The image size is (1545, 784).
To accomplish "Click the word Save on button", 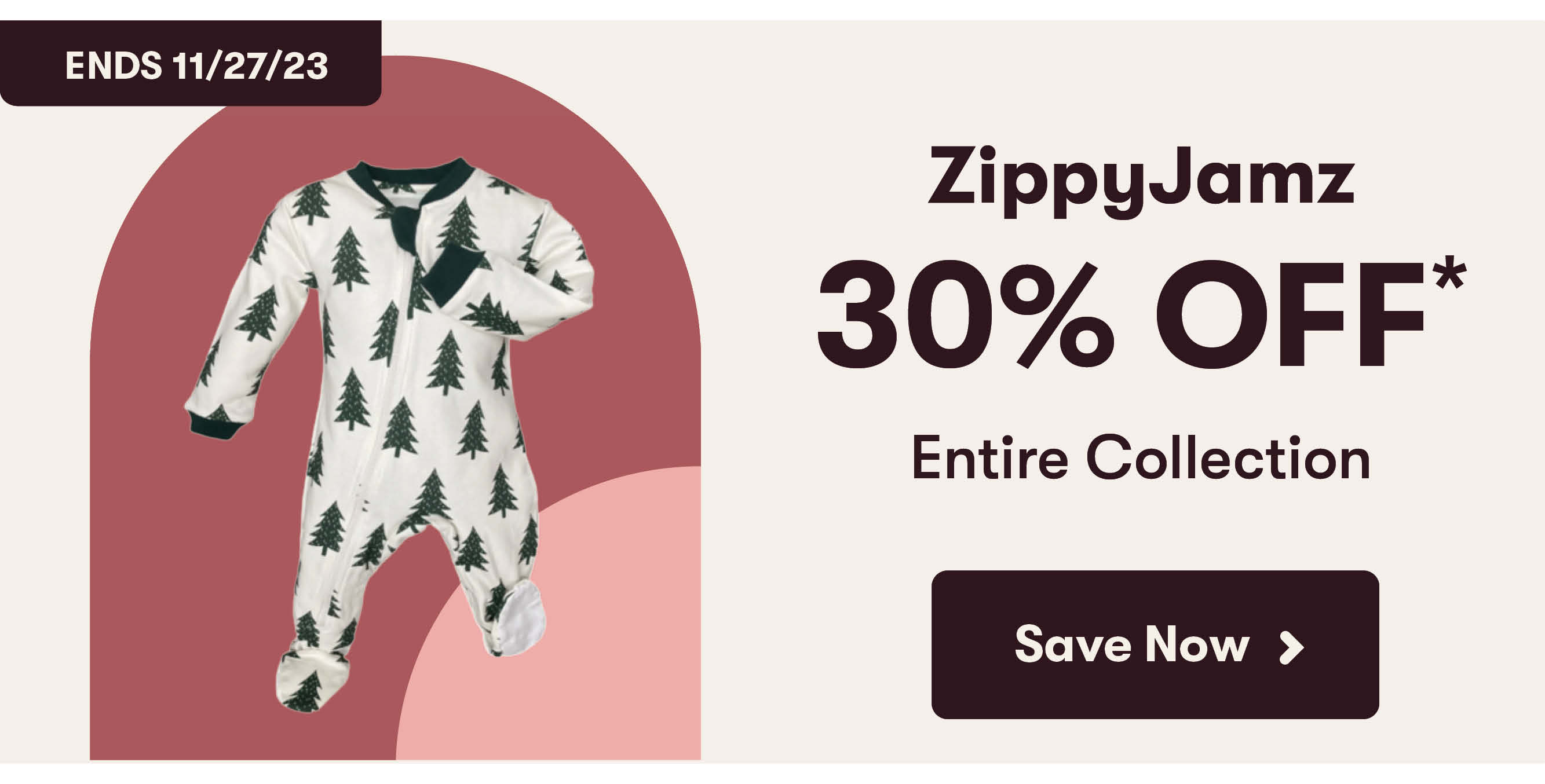I will pos(1072,644).
